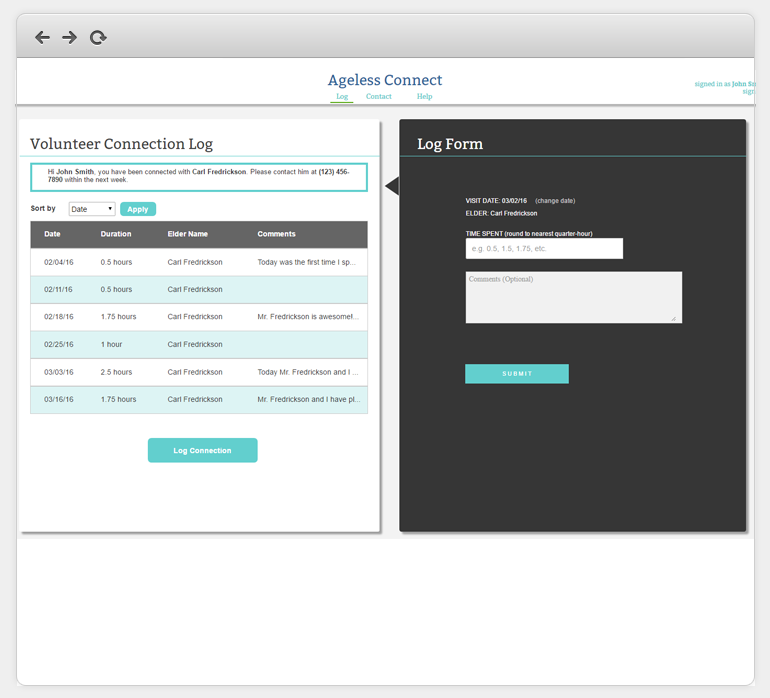Click the Elder Name column header
The width and height of the screenshot is (770, 698).
tap(188, 234)
